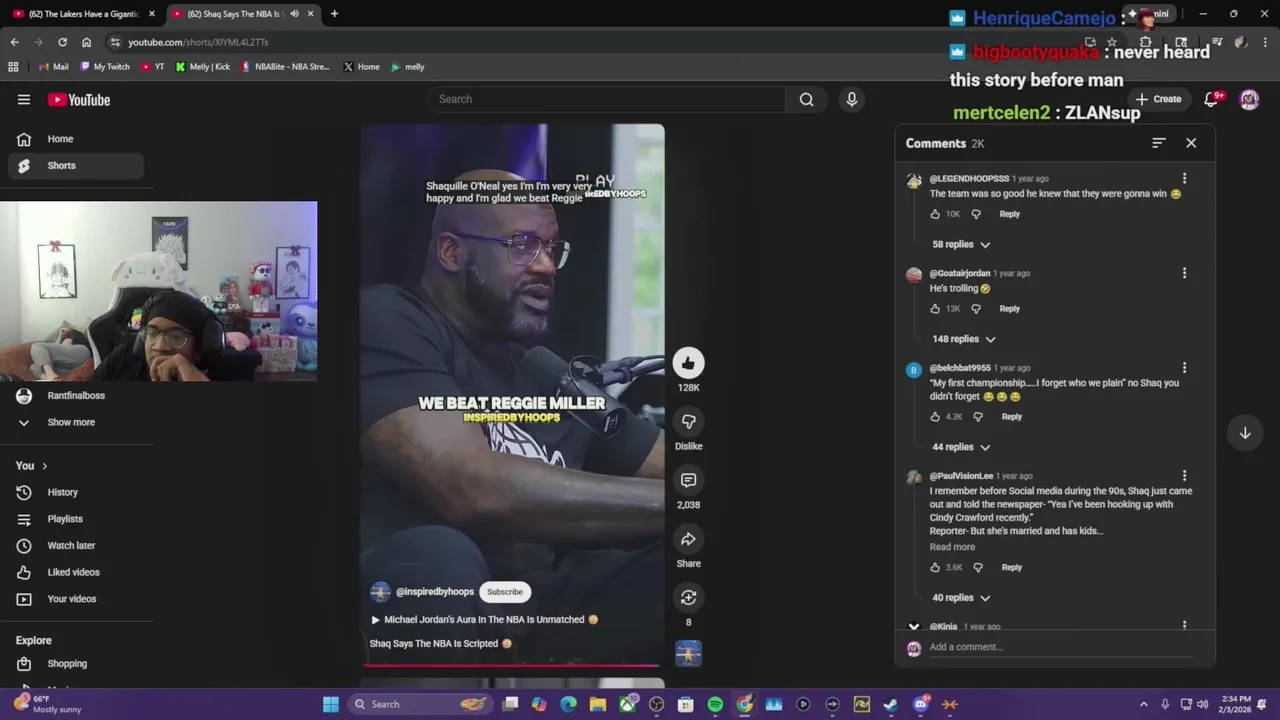1280x720 pixels.
Task: Expand 44 replies under belchbat9955 comment
Action: click(961, 447)
